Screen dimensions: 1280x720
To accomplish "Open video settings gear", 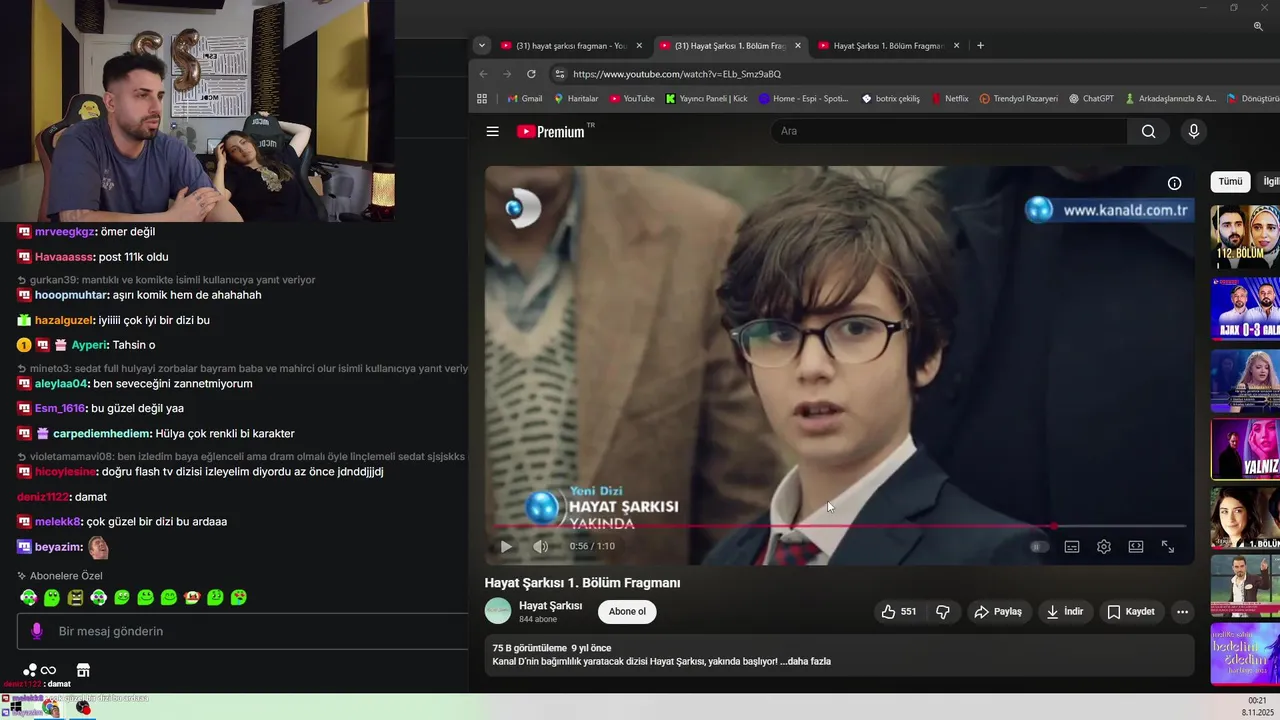I will coord(1104,547).
